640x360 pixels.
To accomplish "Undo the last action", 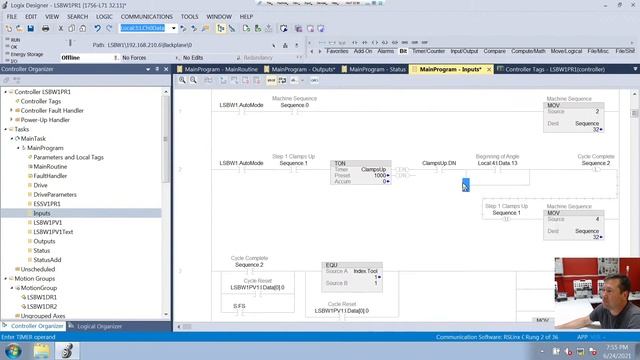I will [x=97, y=28].
